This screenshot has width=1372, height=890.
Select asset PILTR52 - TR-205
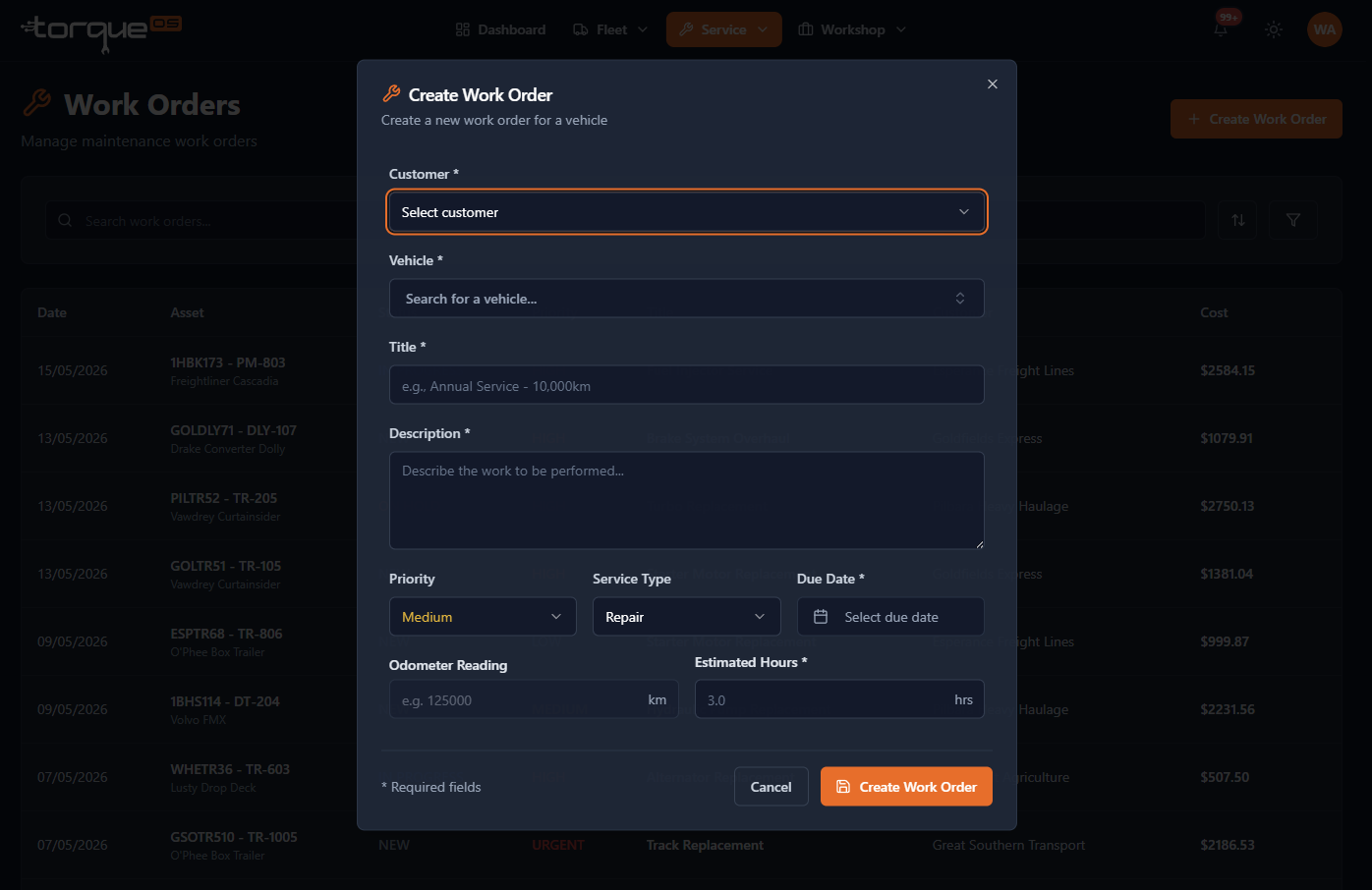tap(224, 498)
